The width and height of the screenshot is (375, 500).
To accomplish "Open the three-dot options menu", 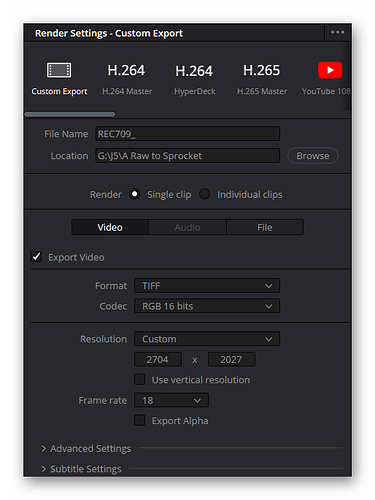I will (337, 32).
